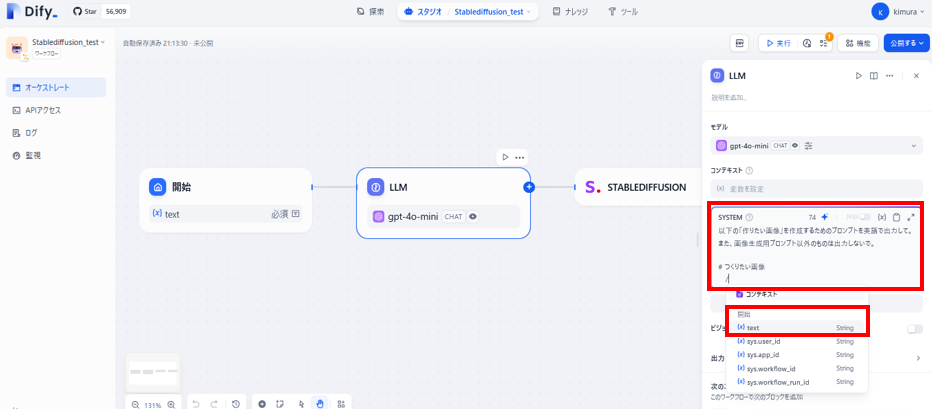Click the 実行 run button
The width and height of the screenshot is (932, 409).
click(779, 43)
